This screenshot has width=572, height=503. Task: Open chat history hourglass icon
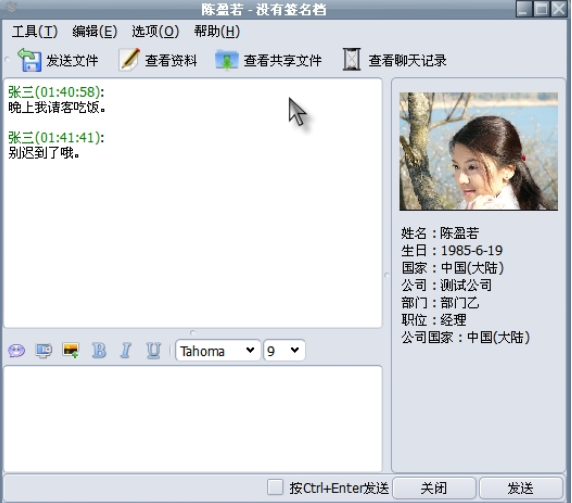[x=351, y=59]
